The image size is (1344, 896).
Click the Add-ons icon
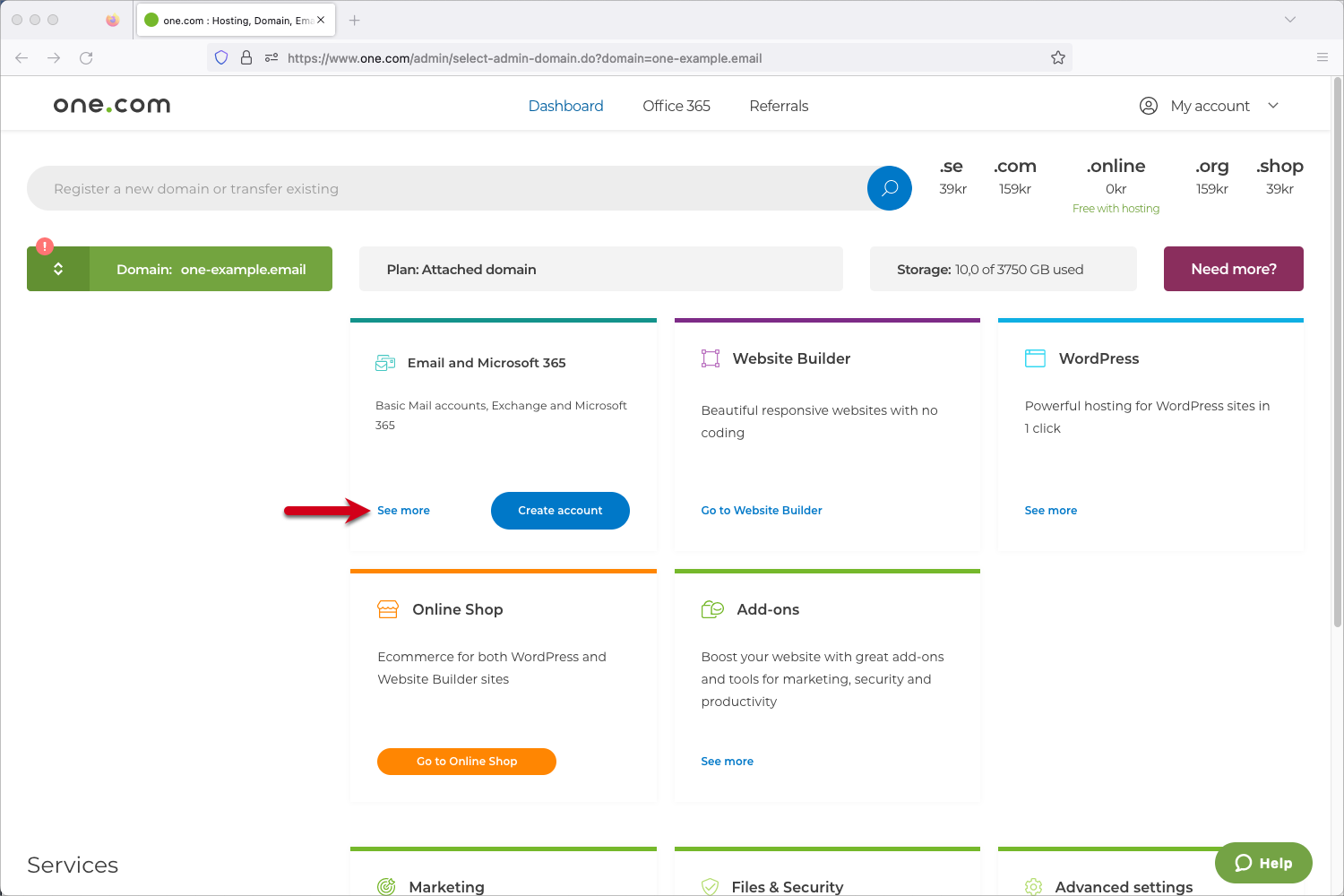click(712, 609)
